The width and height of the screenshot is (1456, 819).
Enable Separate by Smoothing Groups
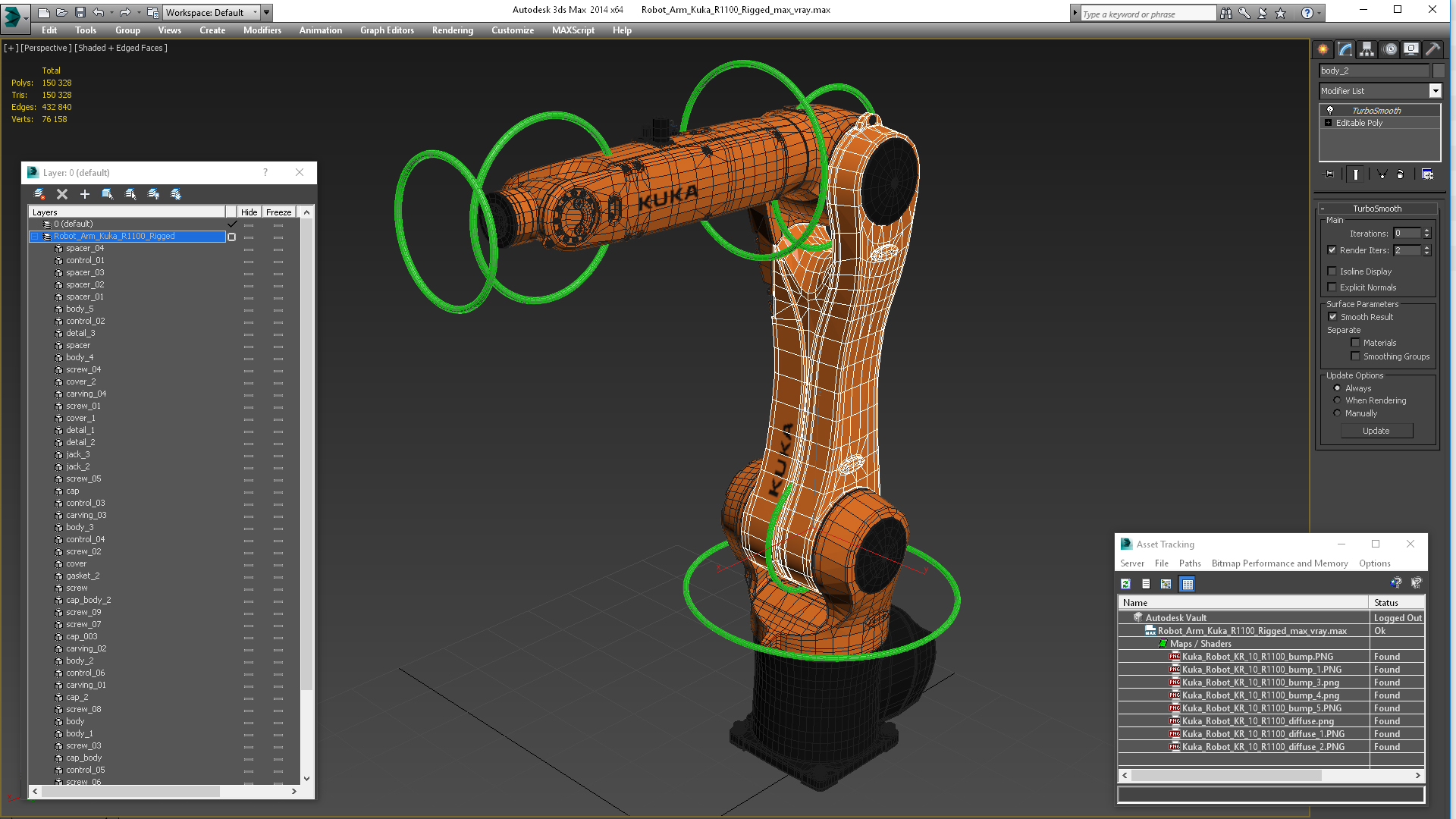(x=1356, y=356)
